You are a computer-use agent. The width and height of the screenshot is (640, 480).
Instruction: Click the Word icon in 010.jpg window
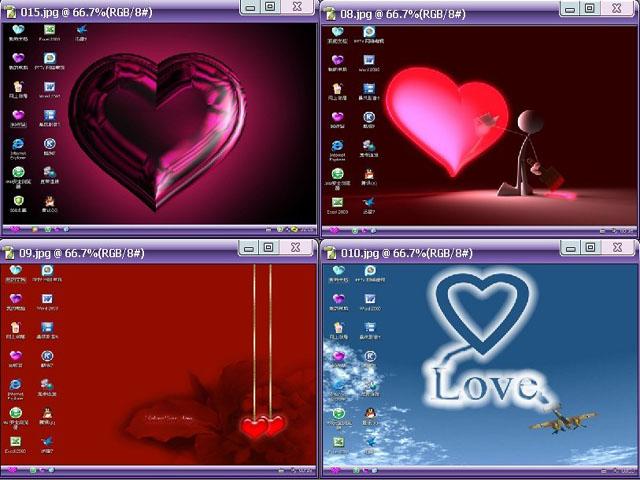pos(370,299)
